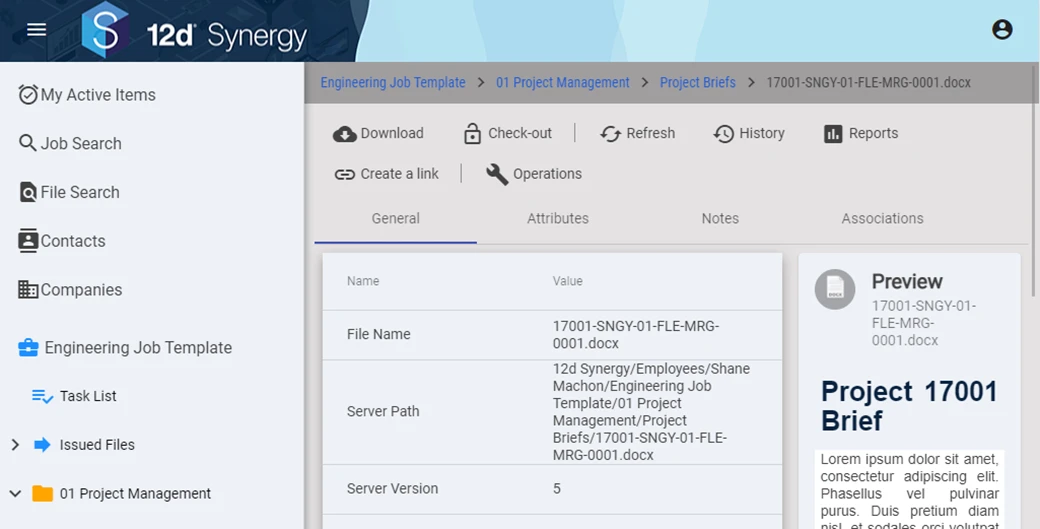
Task: Click the 01 Project Management folder icon
Action: click(42, 494)
